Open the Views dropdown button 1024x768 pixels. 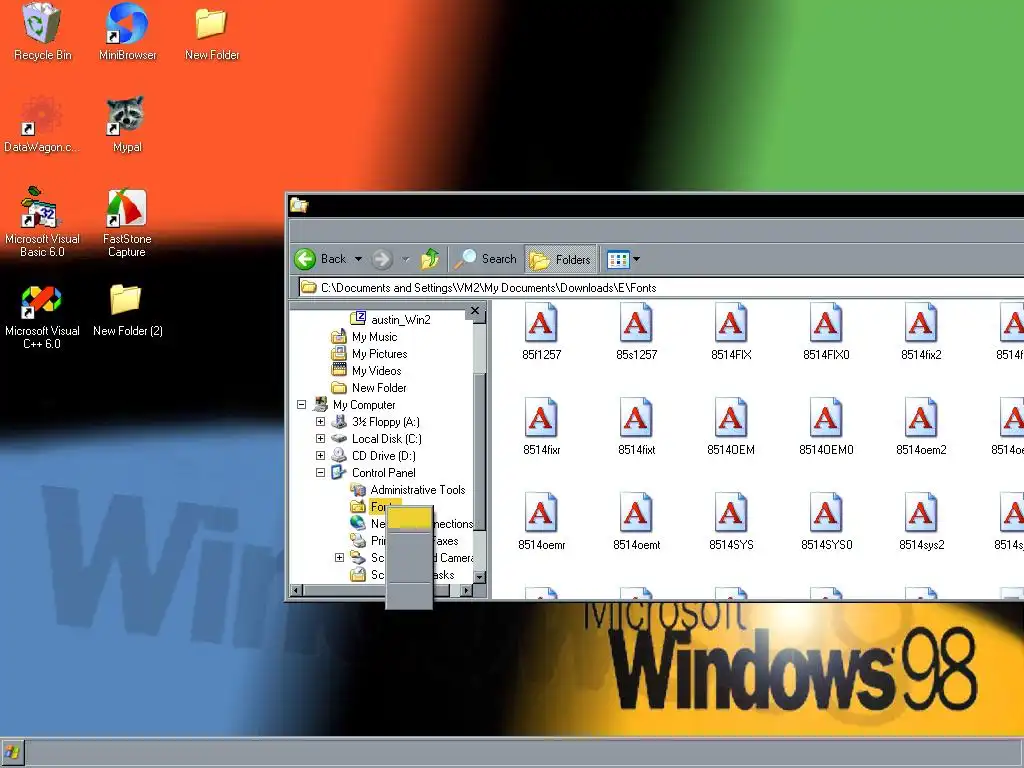623,259
